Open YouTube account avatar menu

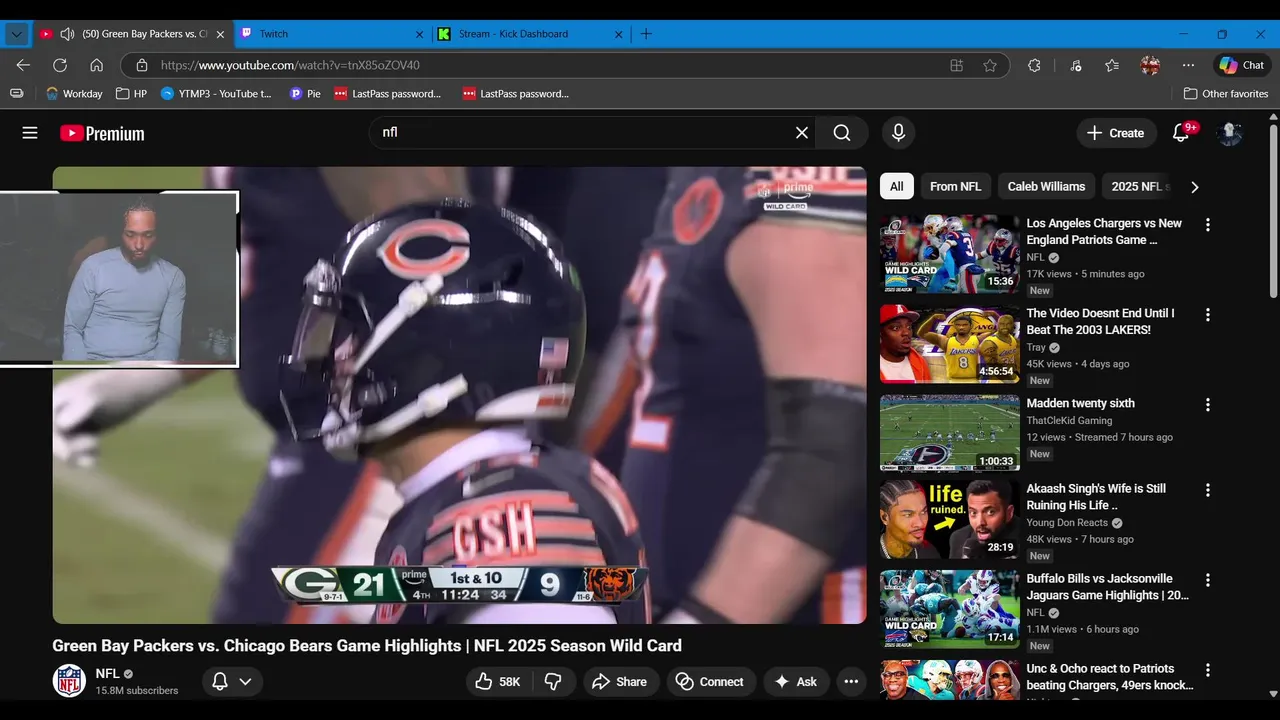pyautogui.click(x=1230, y=133)
